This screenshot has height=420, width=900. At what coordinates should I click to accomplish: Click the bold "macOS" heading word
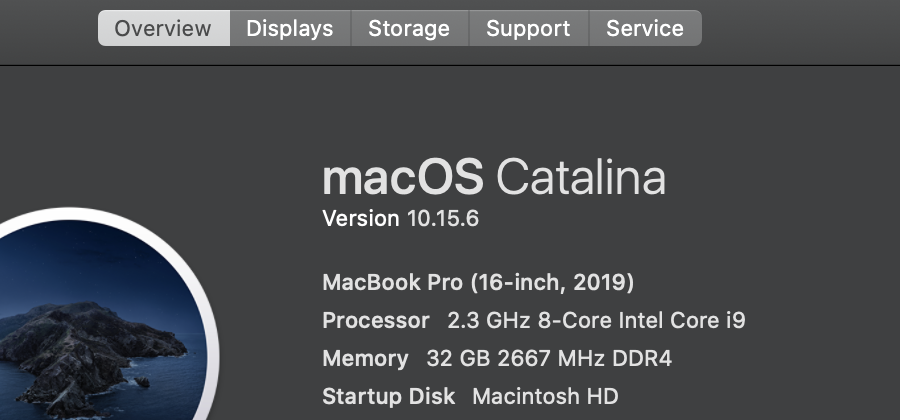click(402, 178)
